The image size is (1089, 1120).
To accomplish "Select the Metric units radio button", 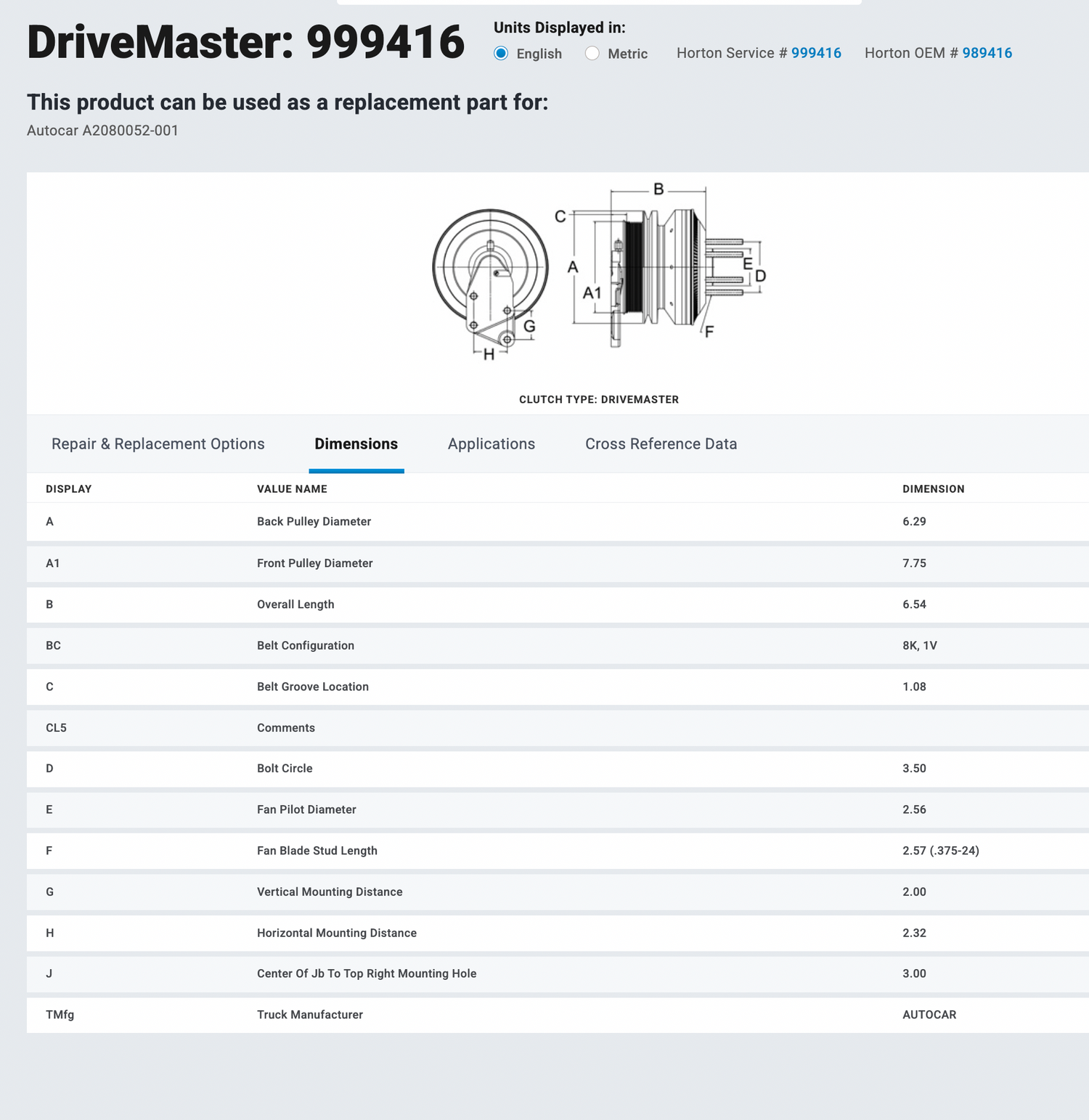I will pyautogui.click(x=592, y=54).
